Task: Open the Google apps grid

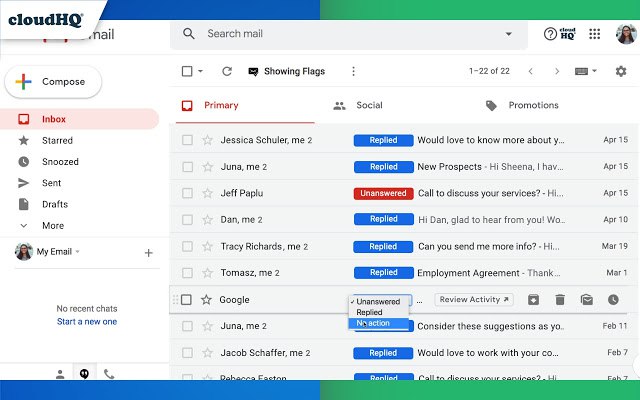Action: (x=595, y=34)
